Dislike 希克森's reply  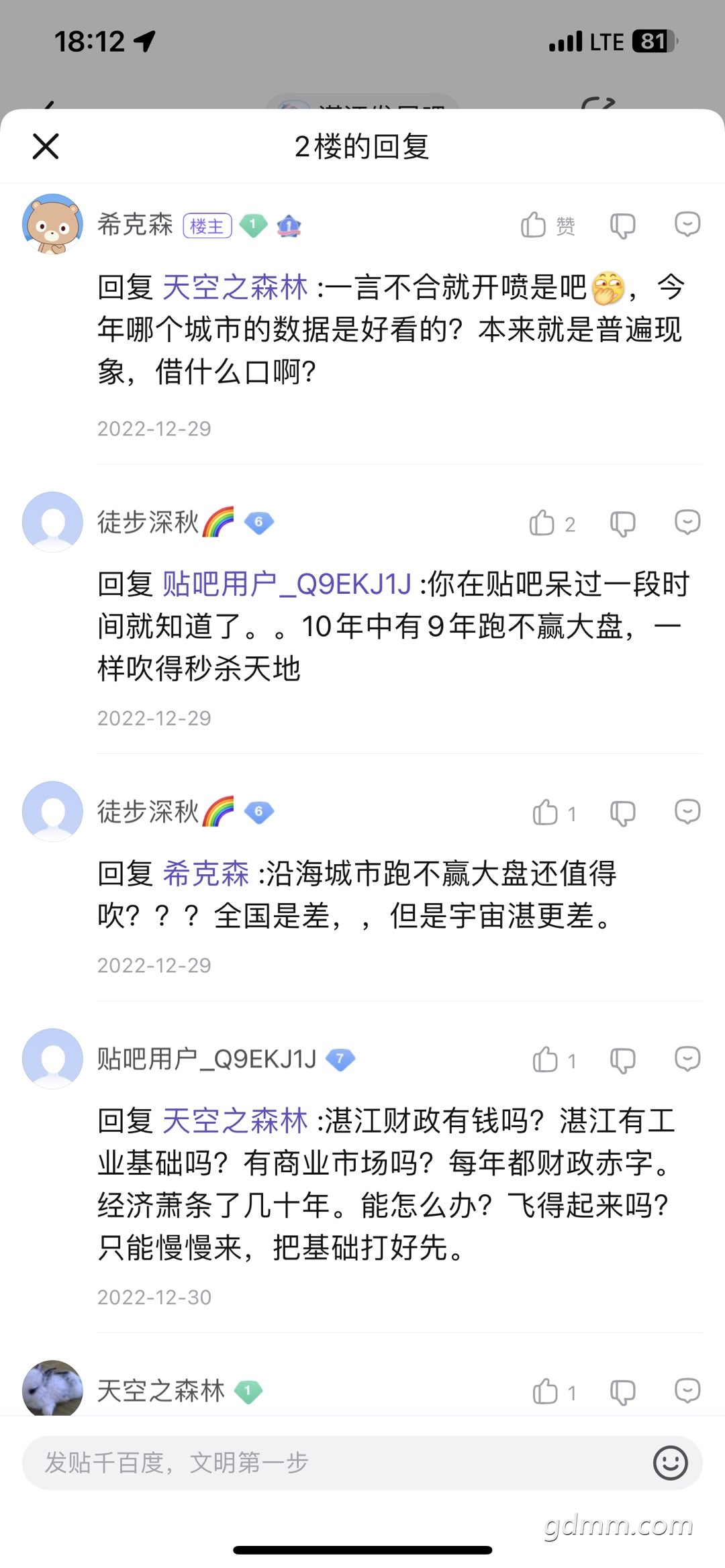coord(622,225)
